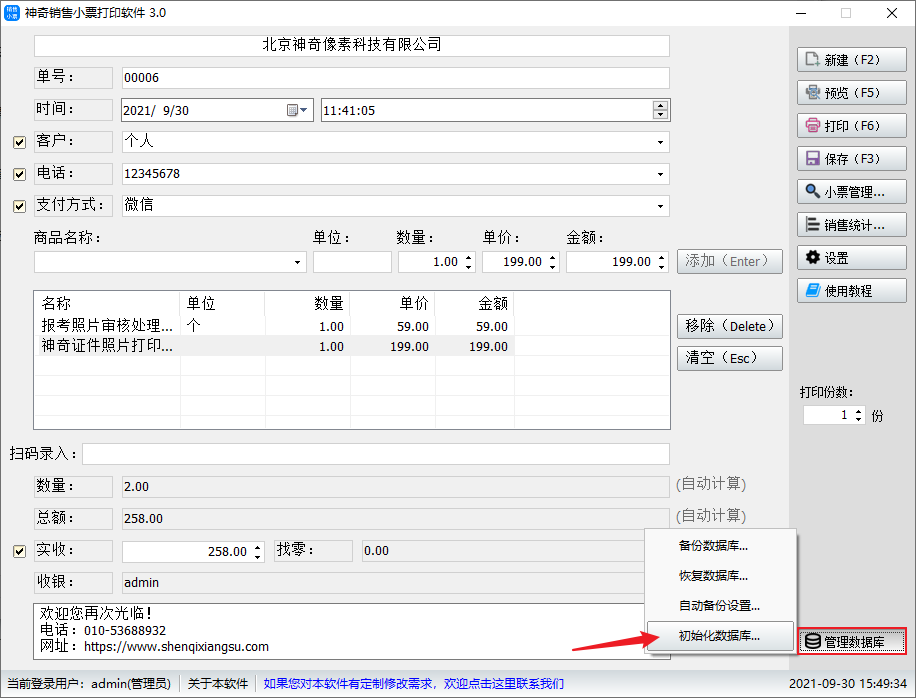Open 关于本软件 in status bar

(218, 683)
